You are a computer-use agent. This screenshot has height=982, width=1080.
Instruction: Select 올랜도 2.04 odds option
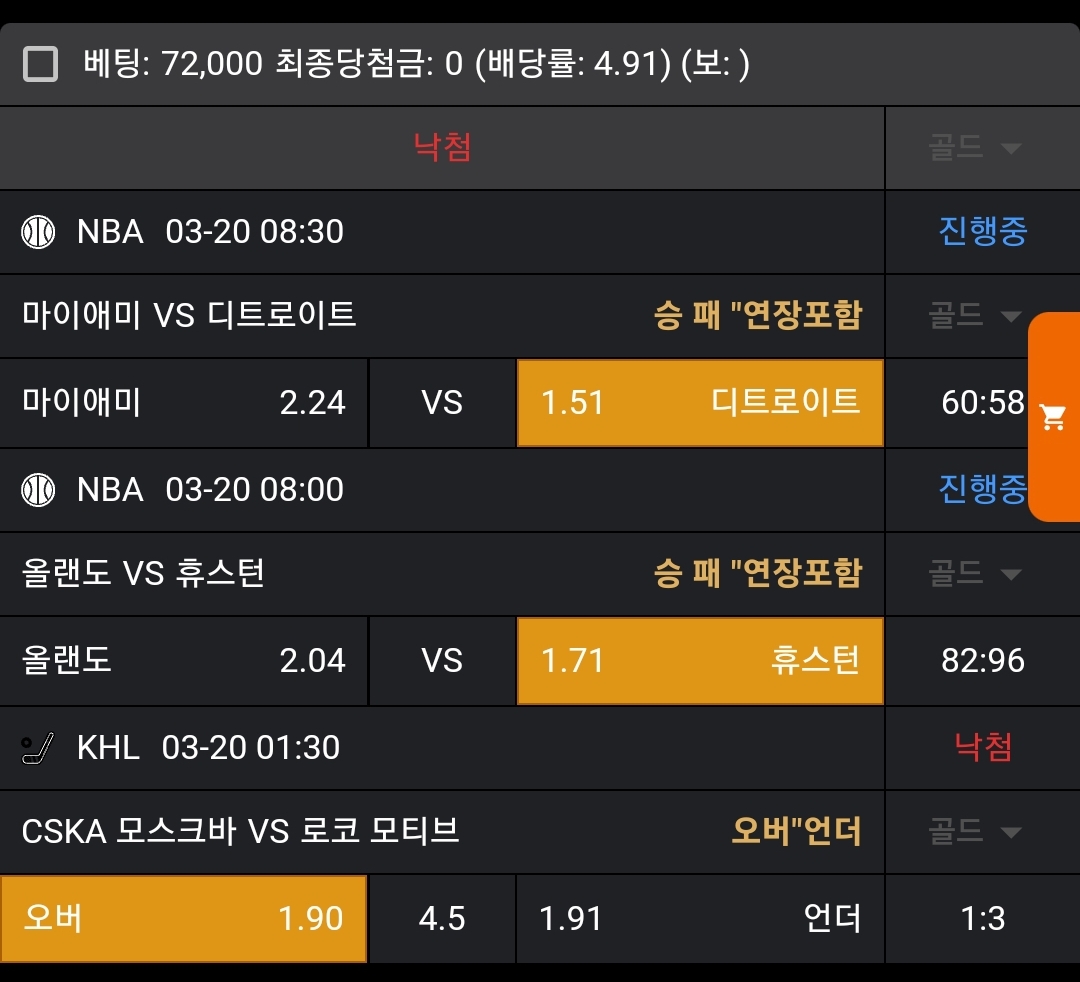coord(184,661)
